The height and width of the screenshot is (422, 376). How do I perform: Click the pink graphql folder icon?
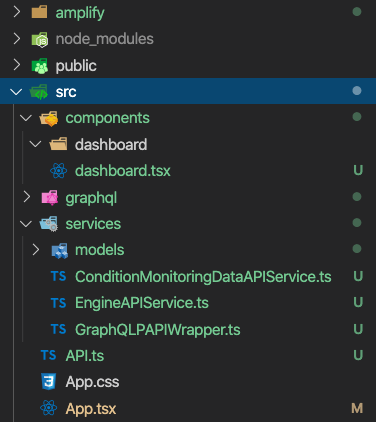[49, 197]
